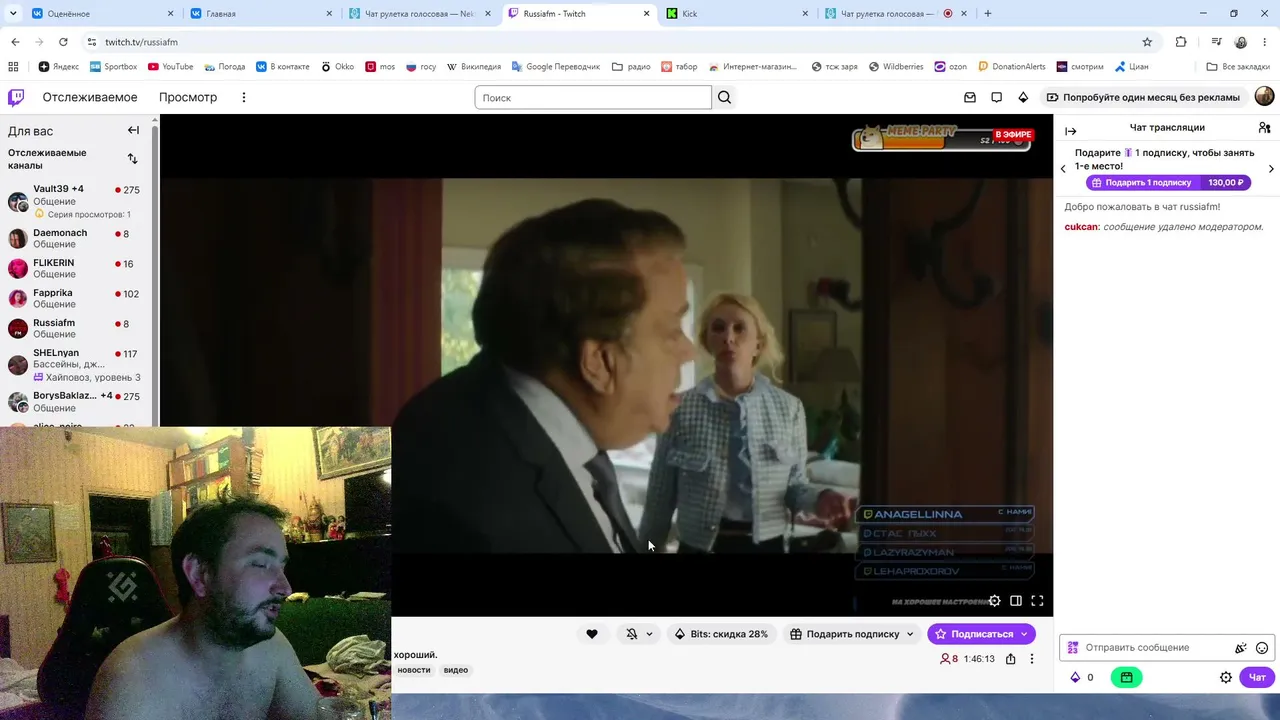This screenshot has width=1280, height=720.
Task: Open the 'Отслеживаемое' navigation item
Action: pos(90,97)
